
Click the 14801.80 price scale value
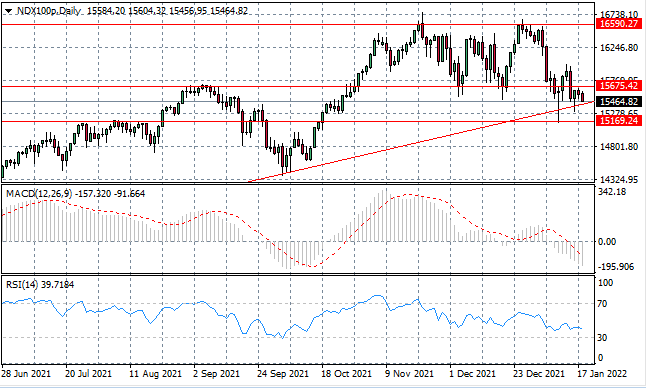point(619,147)
